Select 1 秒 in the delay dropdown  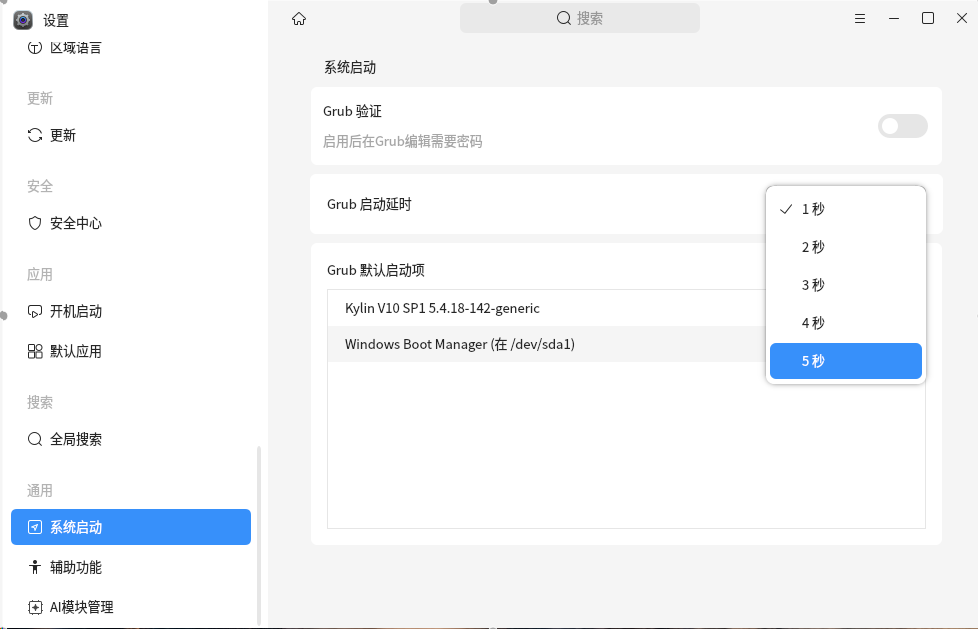(846, 209)
